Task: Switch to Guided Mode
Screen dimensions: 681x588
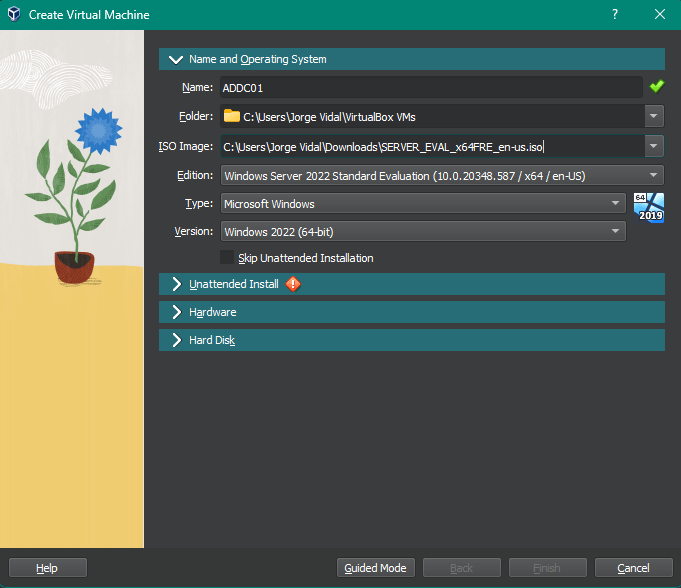Action: [376, 568]
